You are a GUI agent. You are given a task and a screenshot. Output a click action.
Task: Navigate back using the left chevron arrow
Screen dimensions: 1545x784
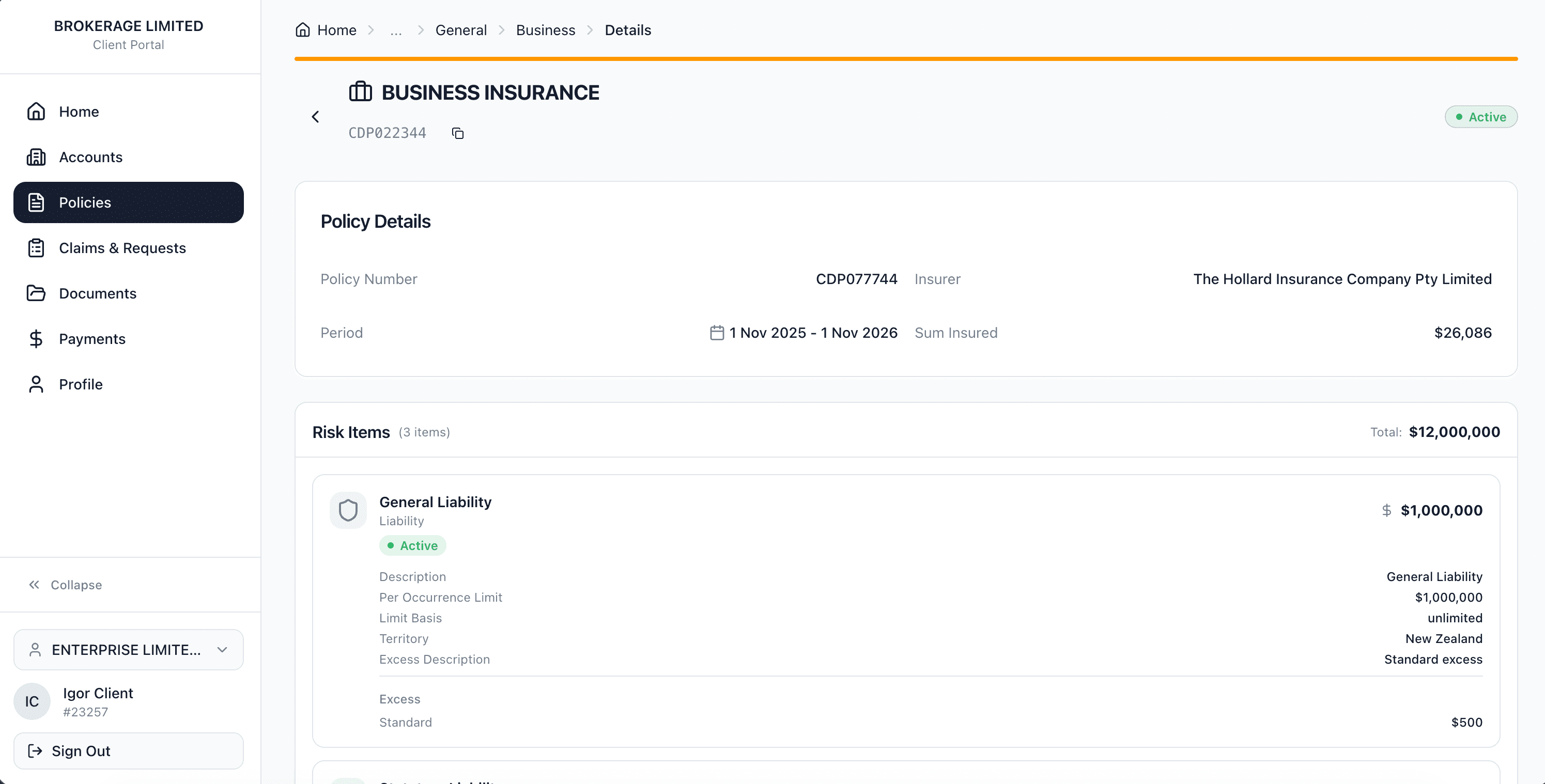pos(316,116)
